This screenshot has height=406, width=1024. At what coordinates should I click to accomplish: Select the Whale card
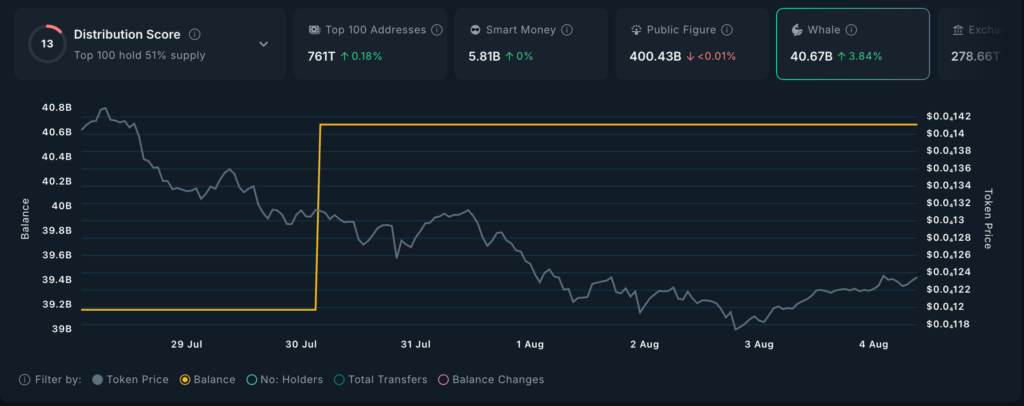(x=853, y=44)
